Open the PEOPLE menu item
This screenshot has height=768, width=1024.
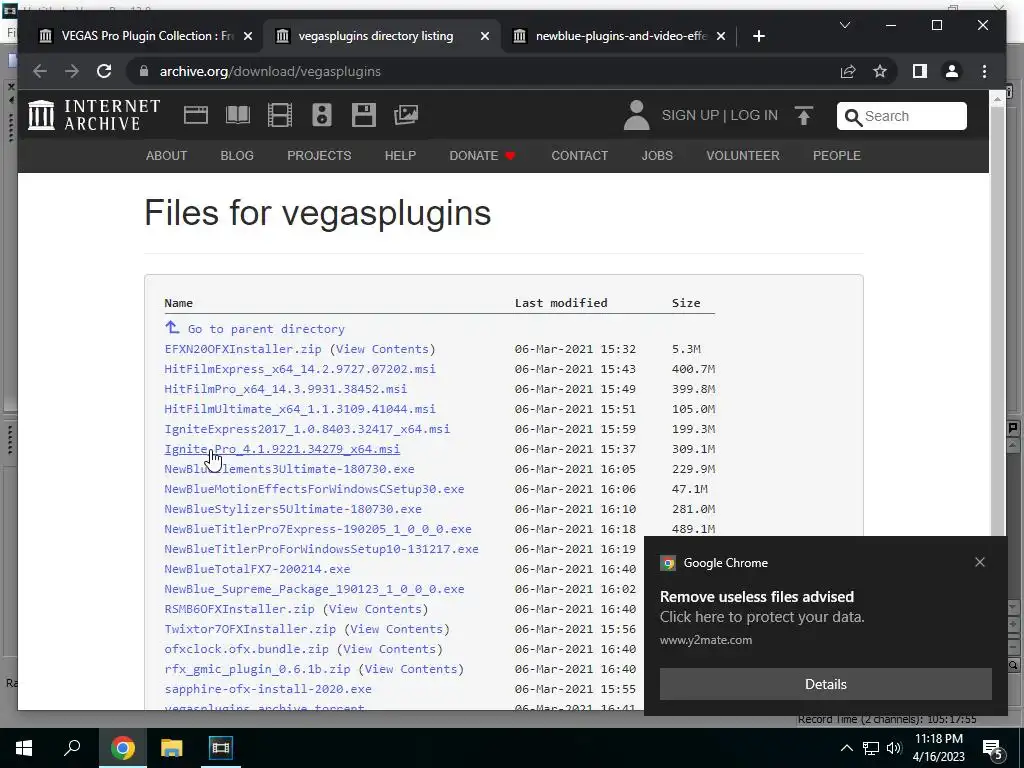point(837,155)
